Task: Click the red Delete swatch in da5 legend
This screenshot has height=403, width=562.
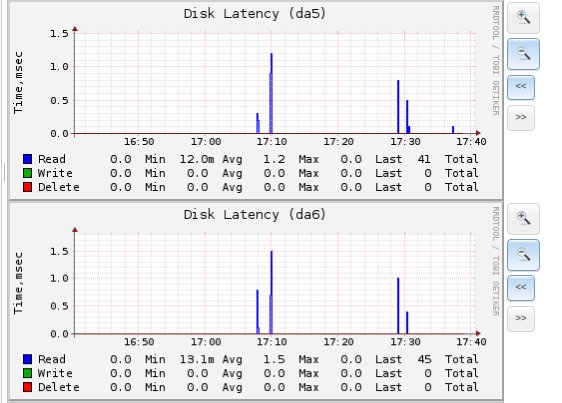Action: [28, 187]
